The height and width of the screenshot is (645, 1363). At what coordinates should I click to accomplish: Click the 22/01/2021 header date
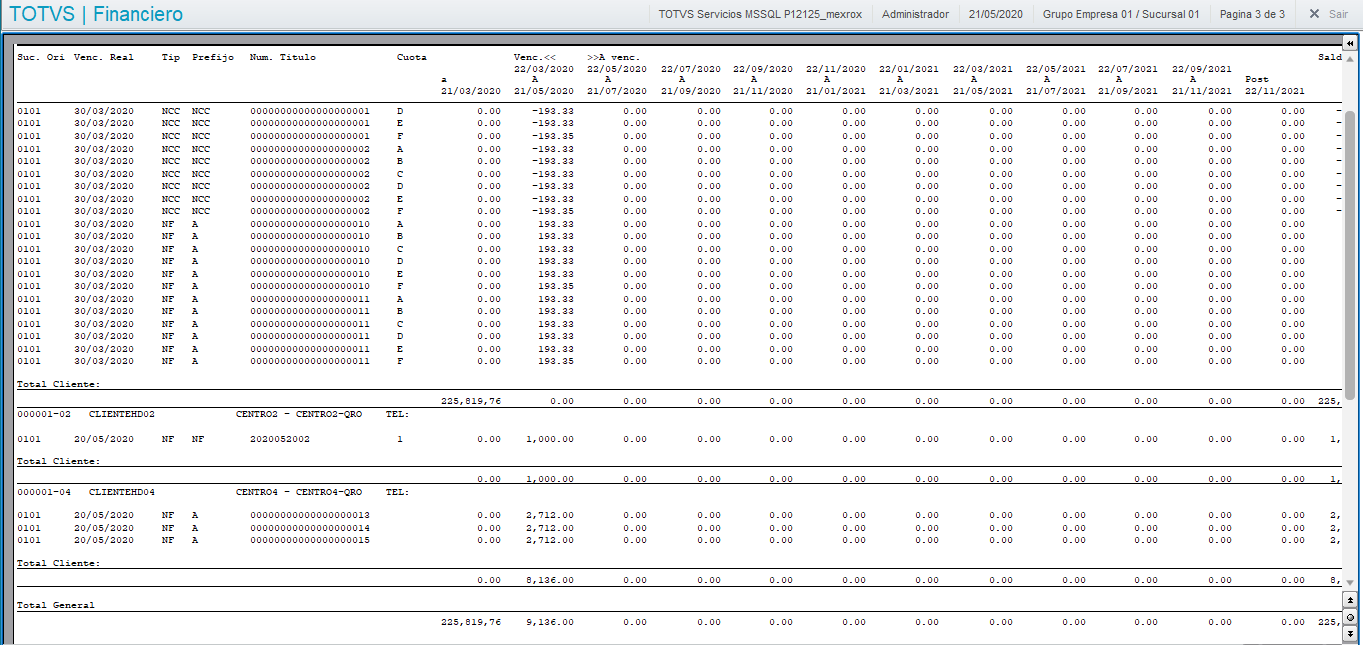coord(909,69)
